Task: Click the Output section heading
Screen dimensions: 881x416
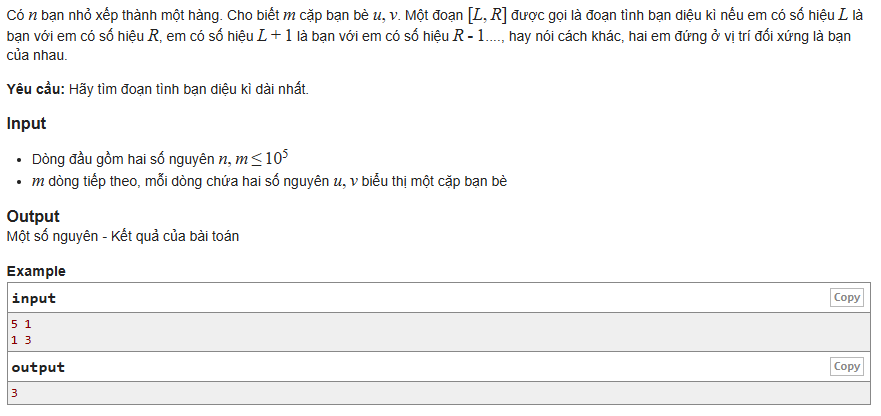Action: pyautogui.click(x=33, y=216)
